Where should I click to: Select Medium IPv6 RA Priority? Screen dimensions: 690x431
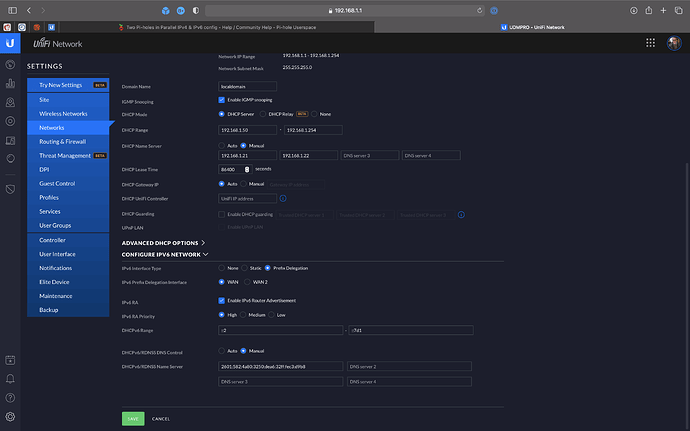[x=243, y=315]
